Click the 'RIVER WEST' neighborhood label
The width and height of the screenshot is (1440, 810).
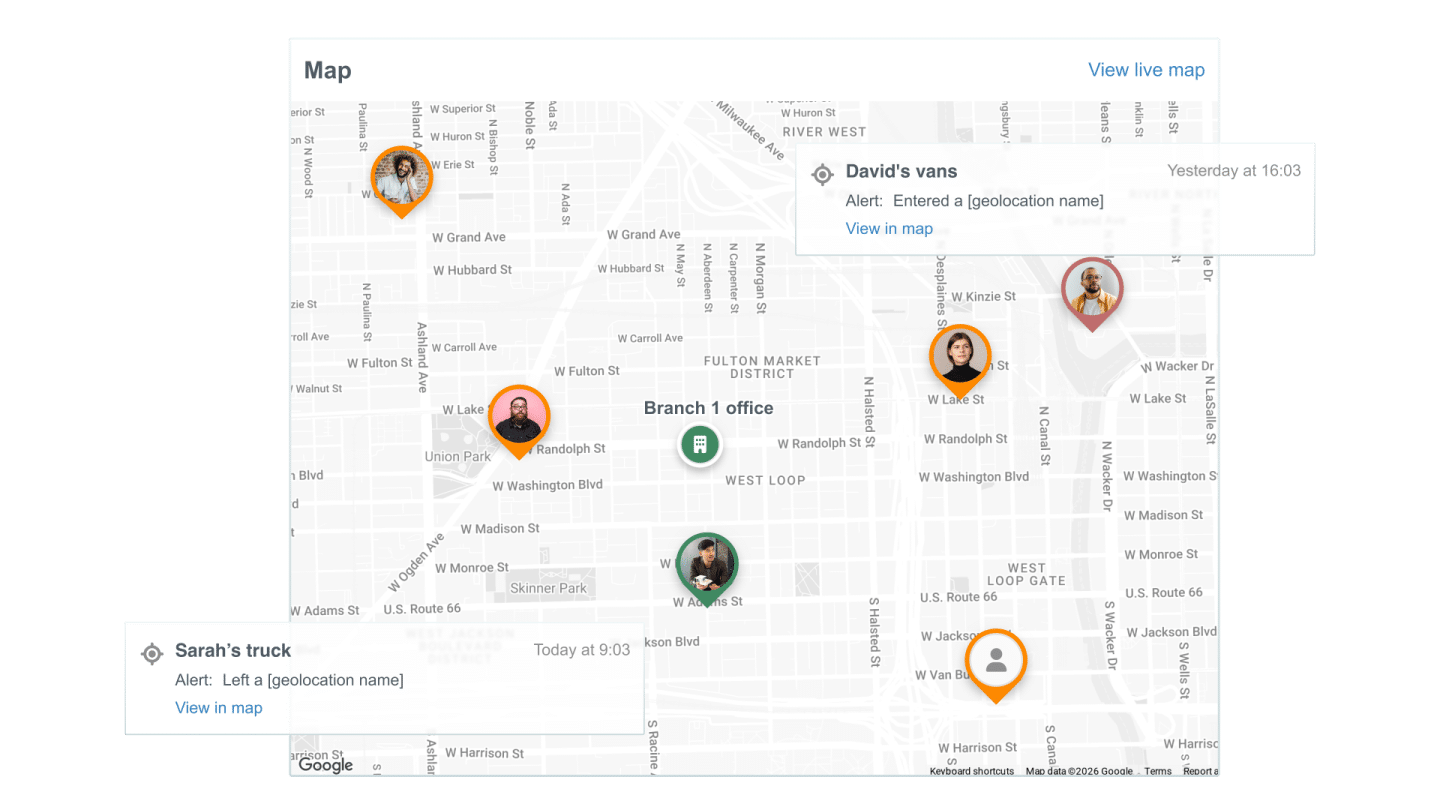pos(824,132)
